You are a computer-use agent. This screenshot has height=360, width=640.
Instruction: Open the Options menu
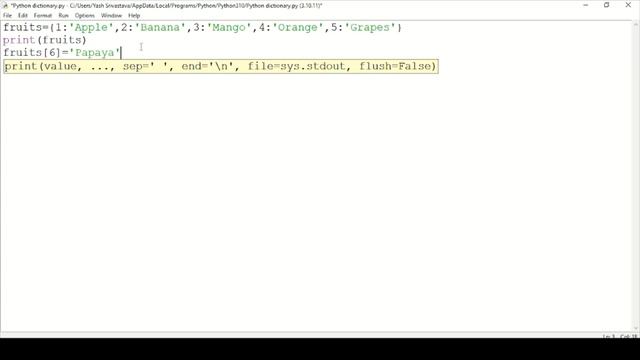click(x=84, y=16)
